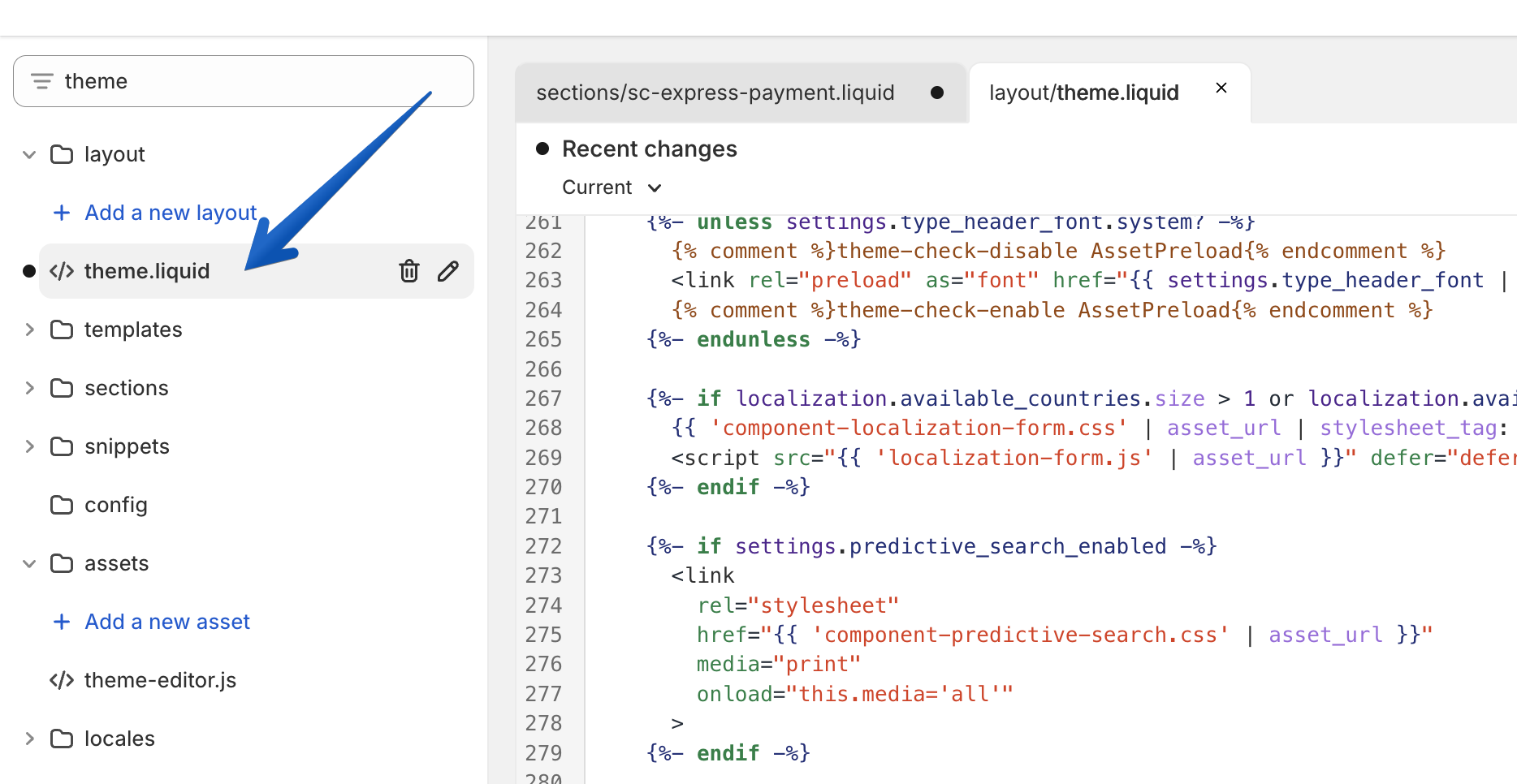Click settings.predictive_search_enabled on line 272
1517x784 pixels.
pyautogui.click(x=951, y=546)
